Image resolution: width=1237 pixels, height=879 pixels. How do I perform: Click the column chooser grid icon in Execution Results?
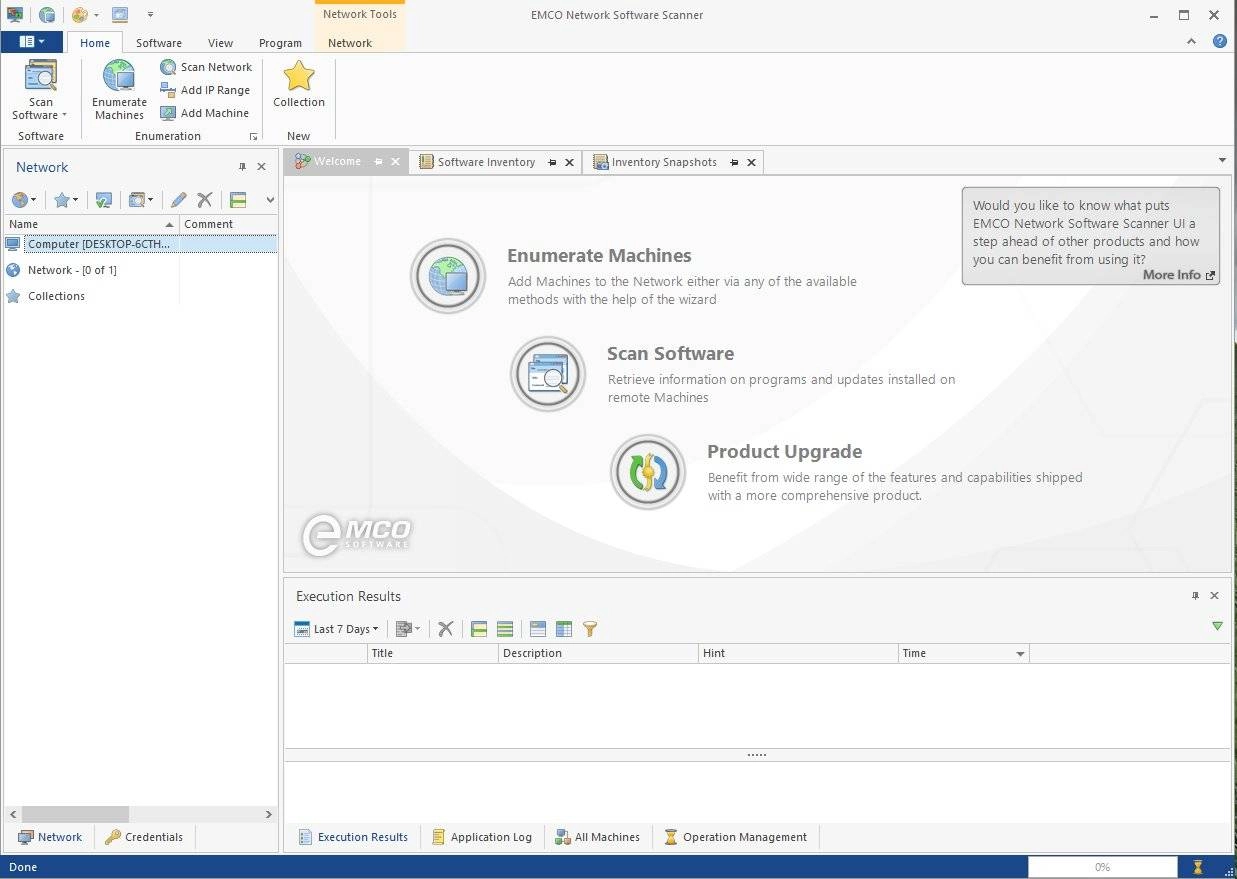564,629
